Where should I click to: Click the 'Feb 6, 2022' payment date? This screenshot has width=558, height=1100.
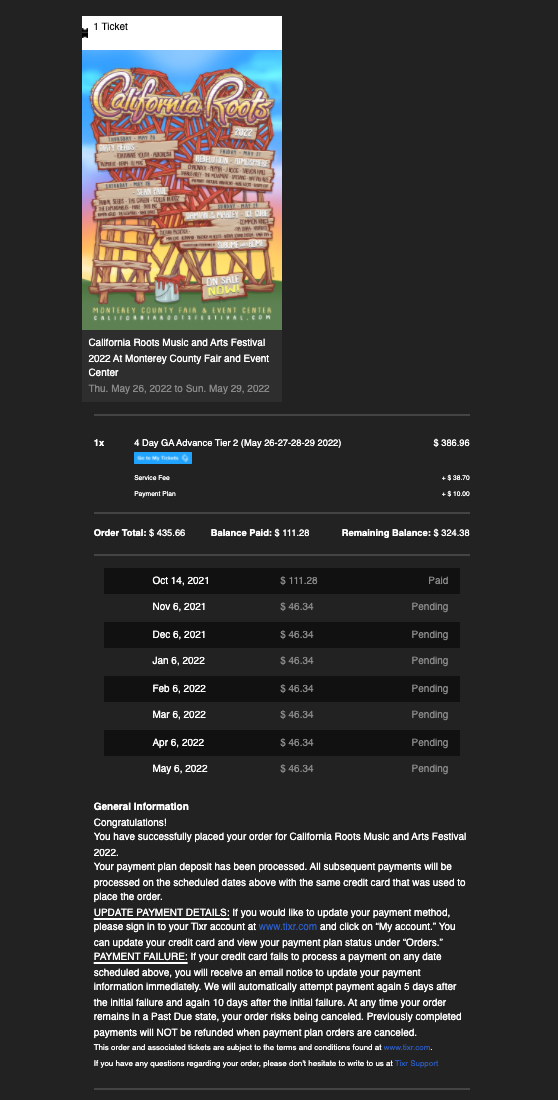(179, 689)
